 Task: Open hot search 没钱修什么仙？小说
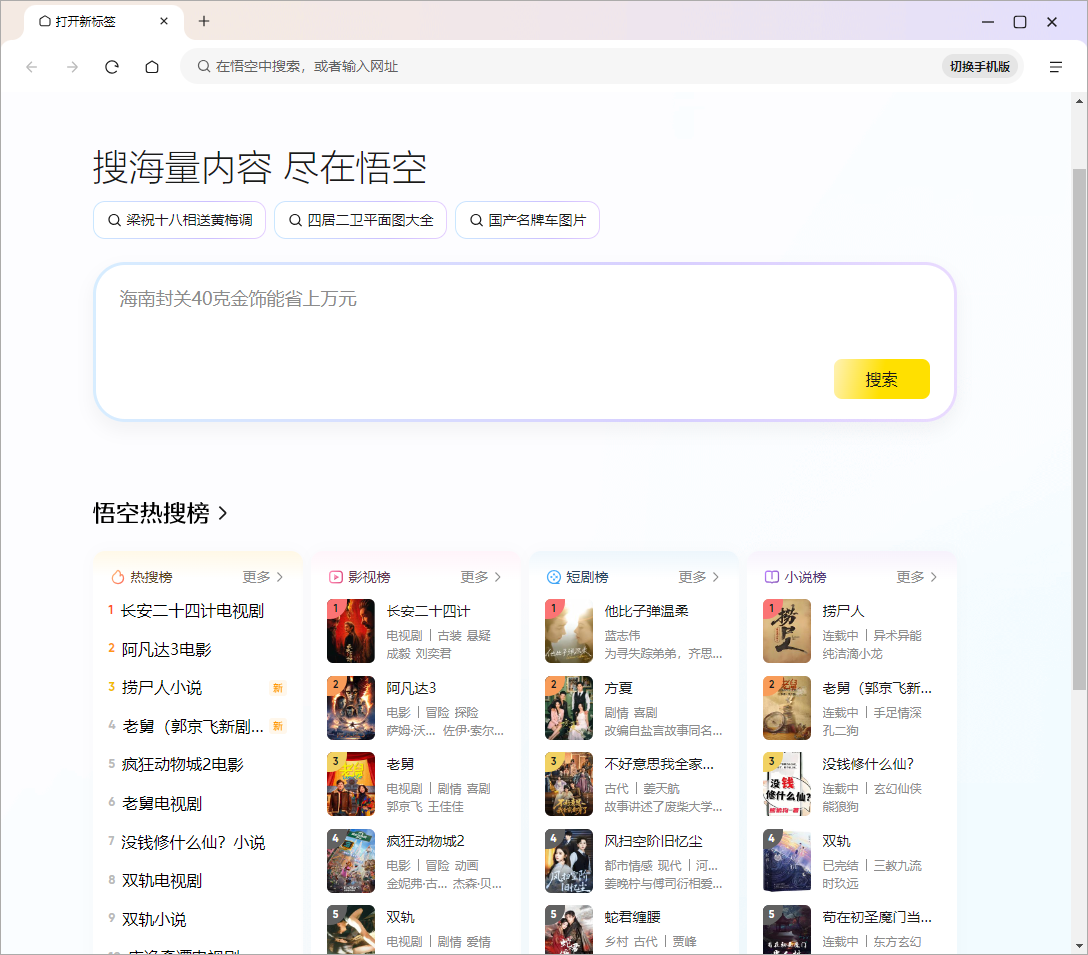click(193, 843)
